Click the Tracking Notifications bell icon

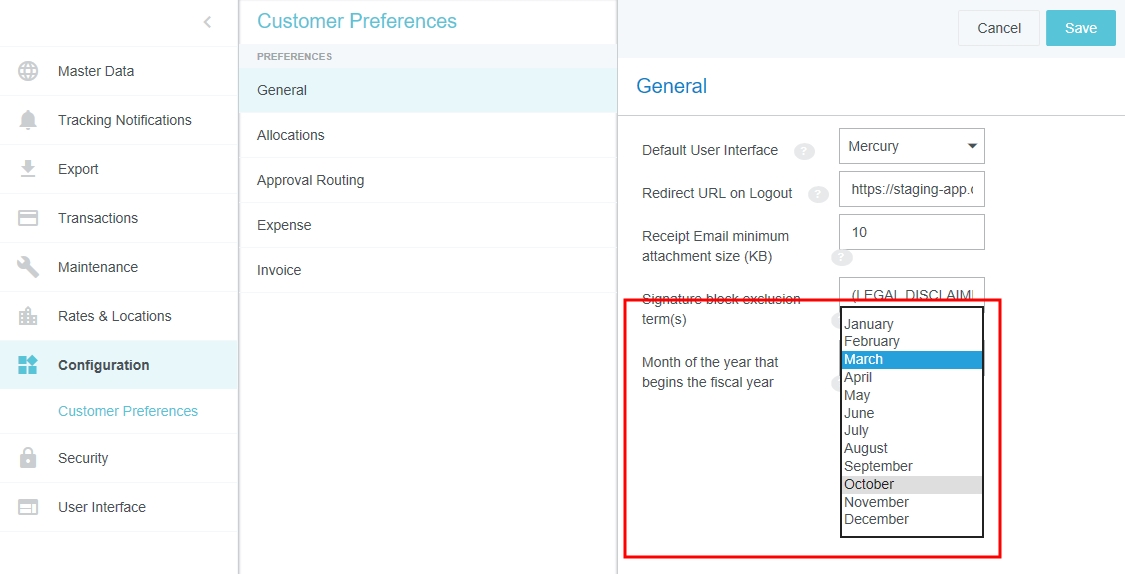pos(28,120)
